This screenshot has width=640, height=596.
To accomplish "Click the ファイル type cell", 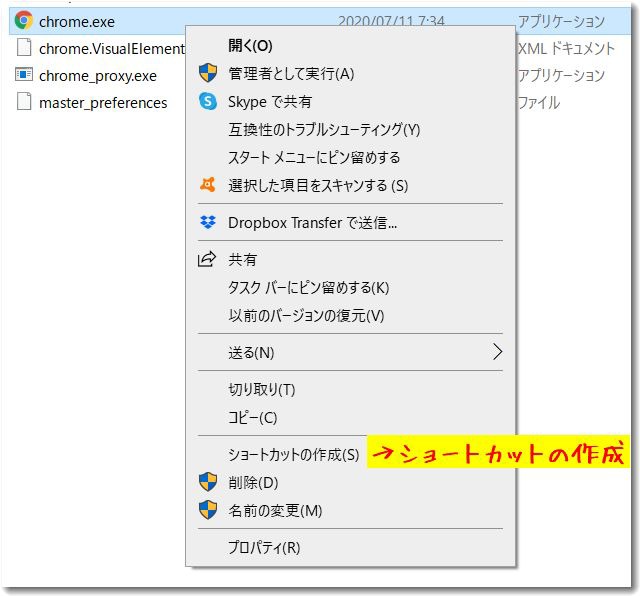I will tap(539, 102).
